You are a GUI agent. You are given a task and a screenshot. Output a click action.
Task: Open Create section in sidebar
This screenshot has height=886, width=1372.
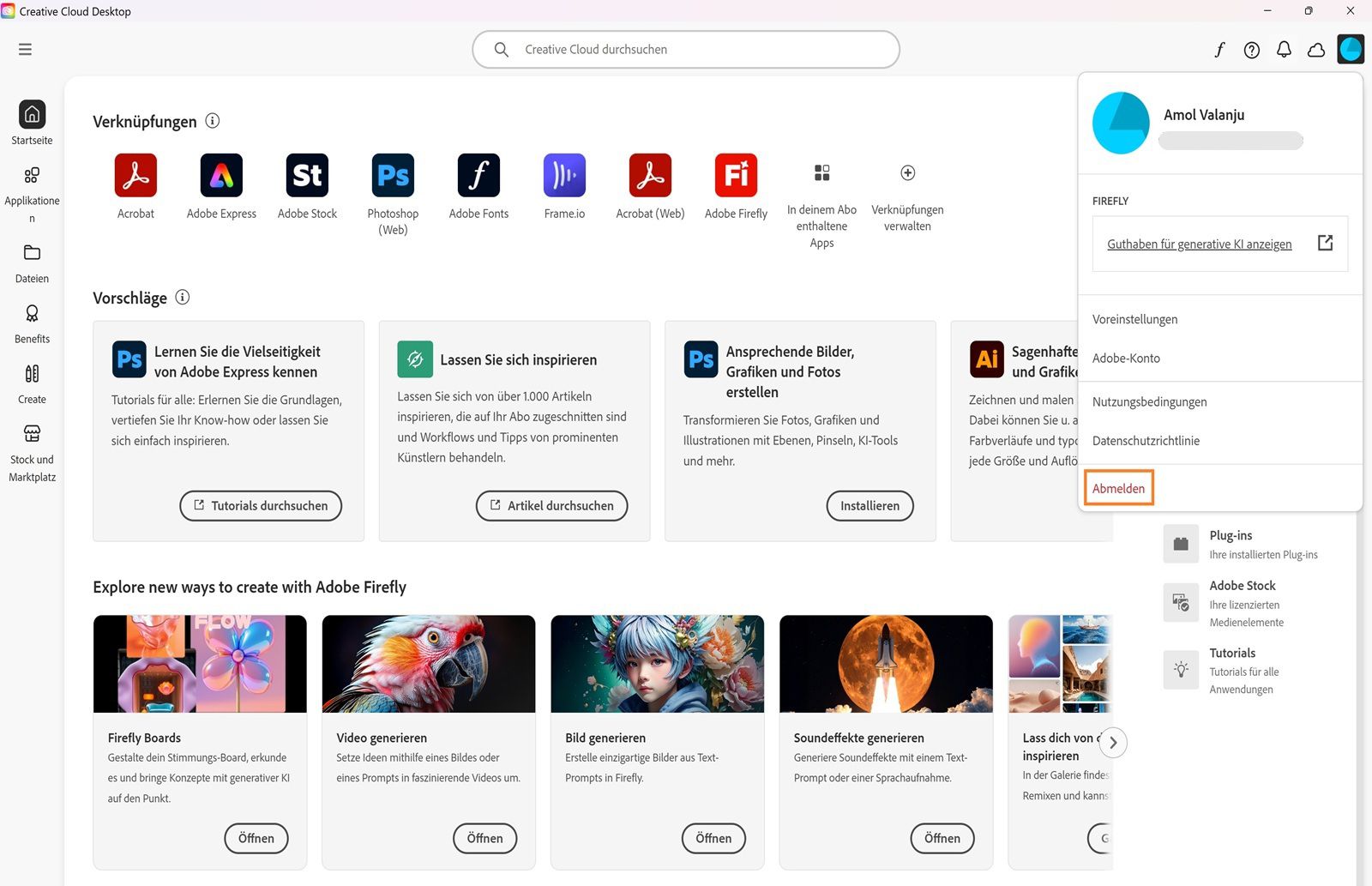tap(32, 384)
